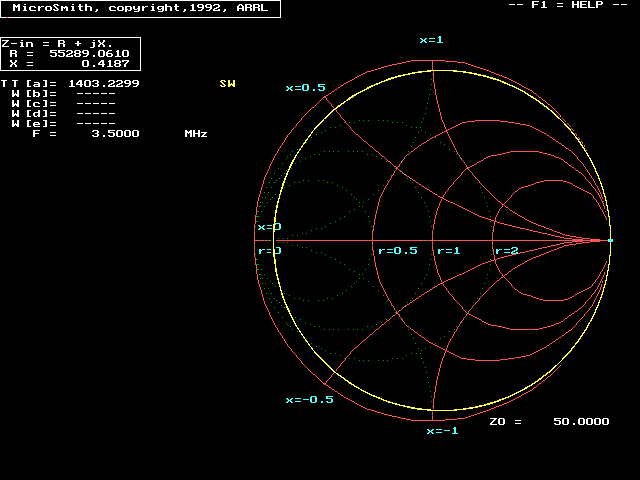Click the MicroSmith copyright title box

pos(140,8)
